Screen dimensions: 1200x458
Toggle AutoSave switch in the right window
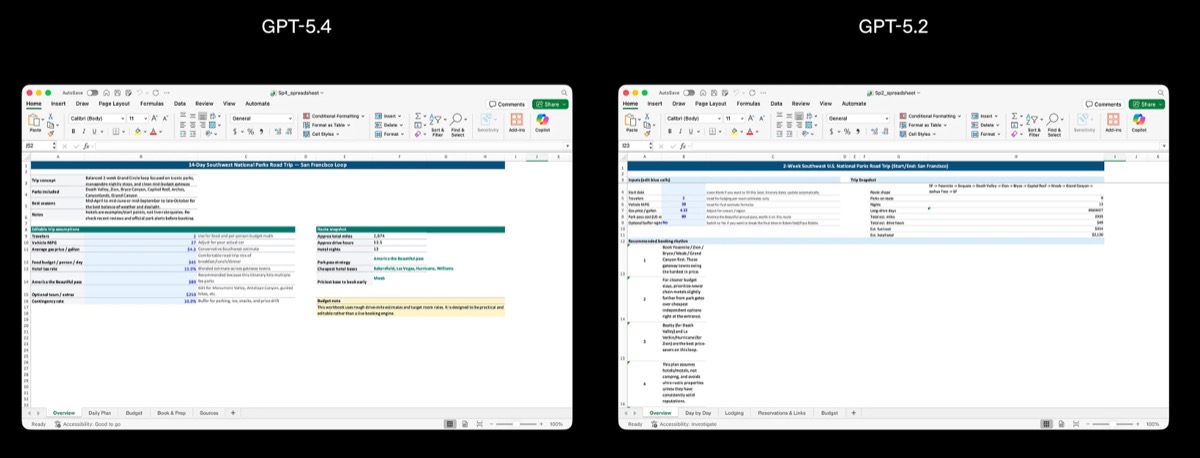[x=689, y=92]
